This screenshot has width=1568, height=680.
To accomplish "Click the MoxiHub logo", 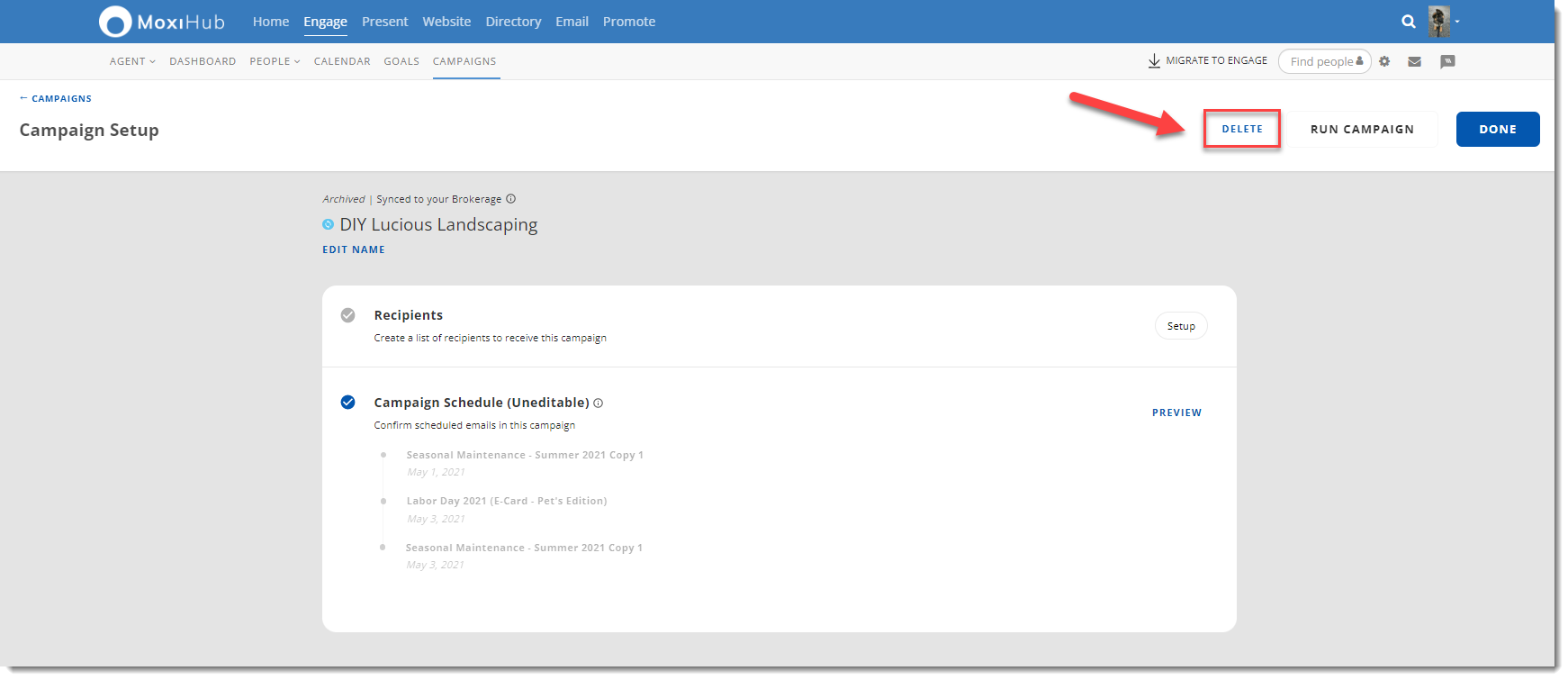I will pyautogui.click(x=162, y=22).
